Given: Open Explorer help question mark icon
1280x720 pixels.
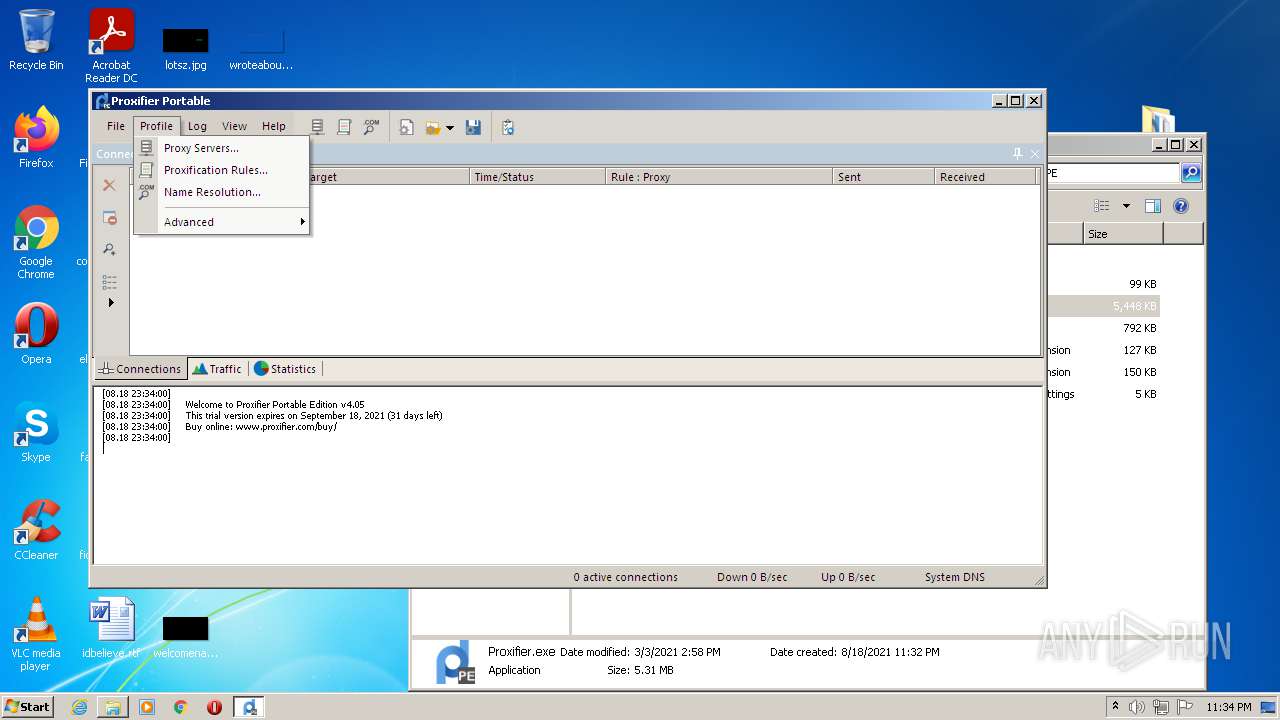Looking at the screenshot, I should (1181, 206).
